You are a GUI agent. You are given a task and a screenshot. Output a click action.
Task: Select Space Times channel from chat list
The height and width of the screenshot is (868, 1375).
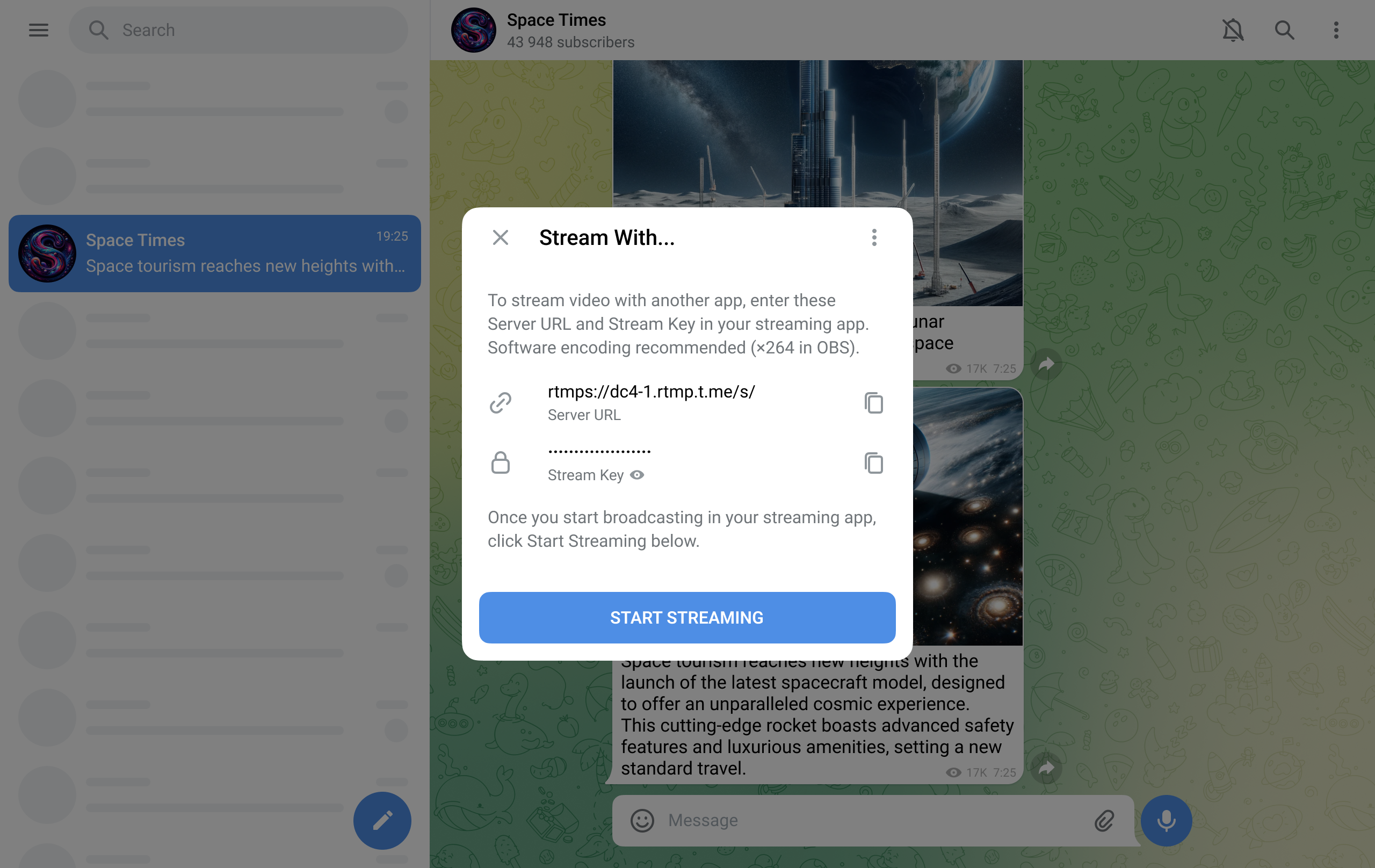pyautogui.click(x=214, y=253)
